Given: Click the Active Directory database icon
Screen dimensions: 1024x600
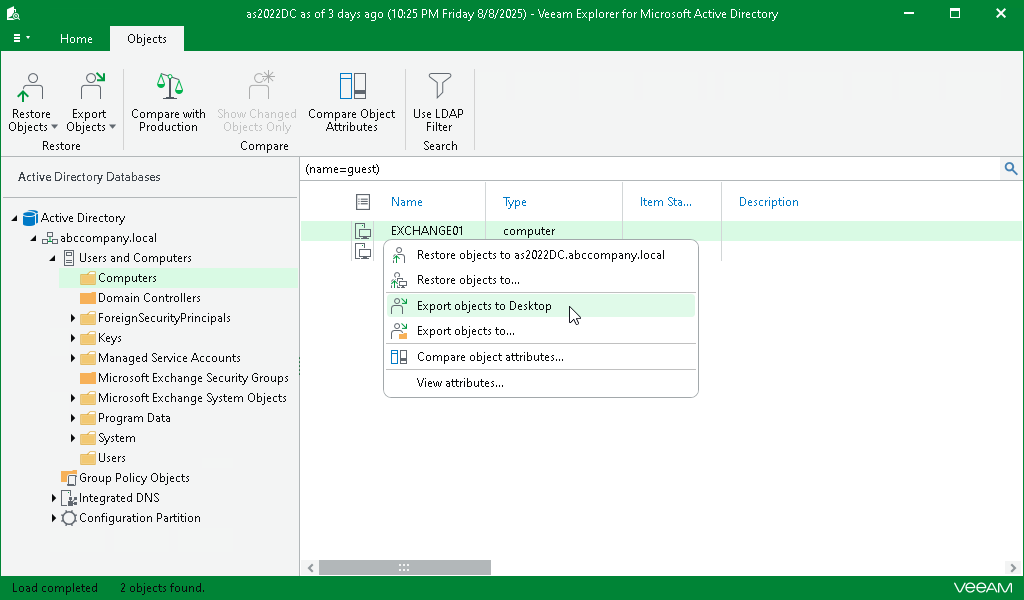Looking at the screenshot, I should pos(30,218).
